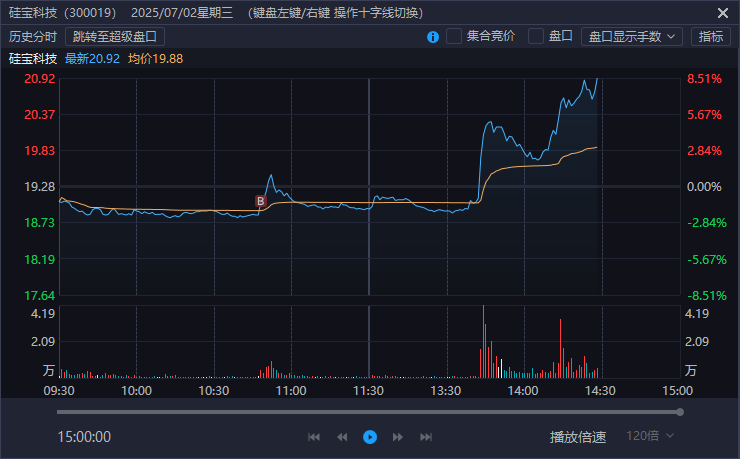Click the fast-forward playback icon

[398, 437]
